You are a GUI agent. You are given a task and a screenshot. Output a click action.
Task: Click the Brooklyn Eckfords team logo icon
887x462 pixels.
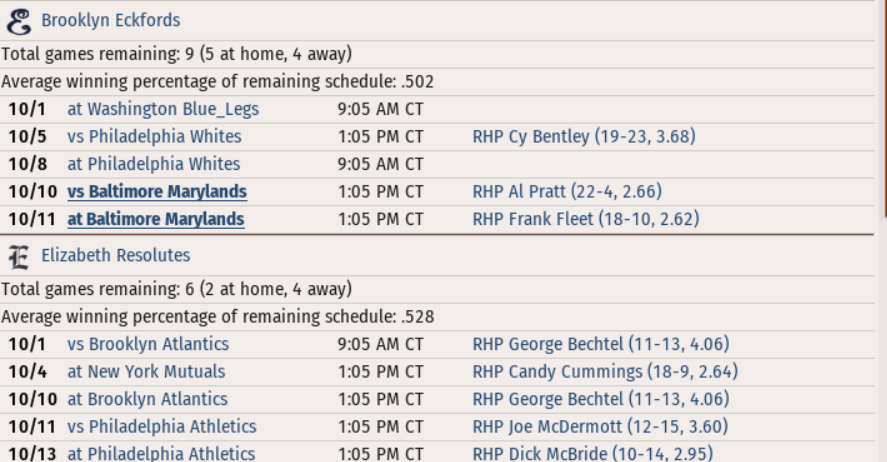coord(19,22)
